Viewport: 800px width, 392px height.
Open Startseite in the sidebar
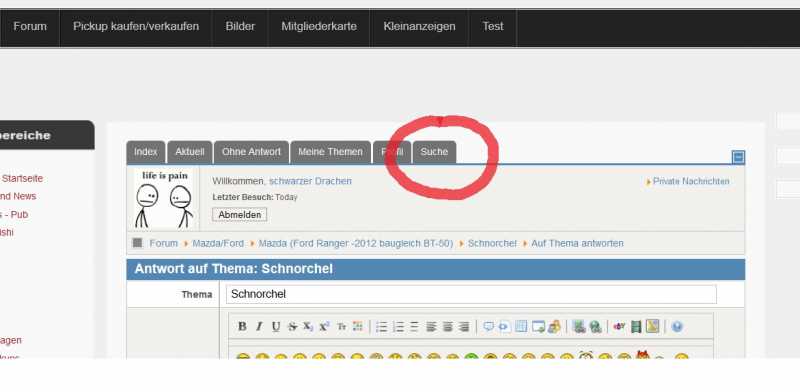coord(22,179)
